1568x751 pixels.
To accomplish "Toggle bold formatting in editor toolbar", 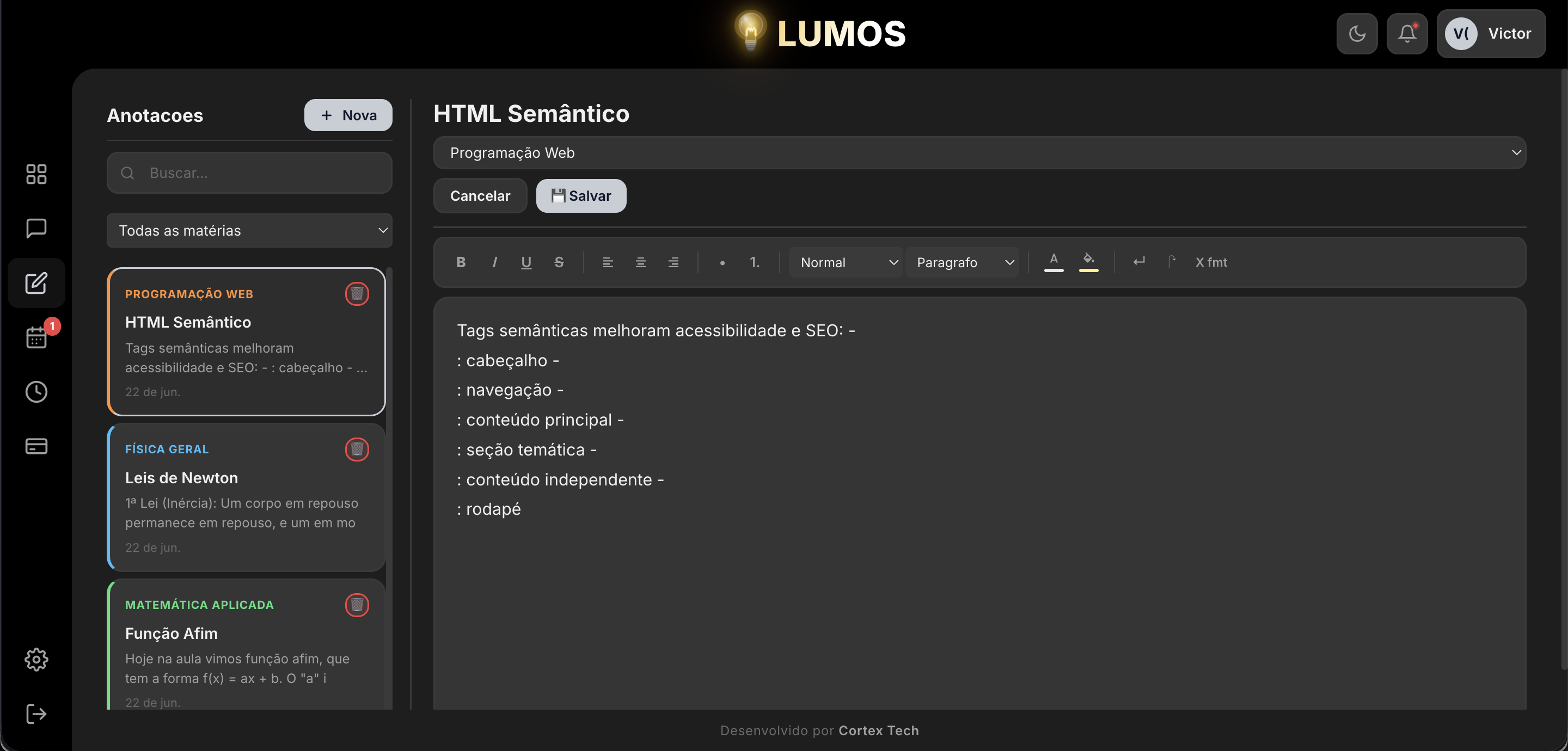I will (461, 262).
